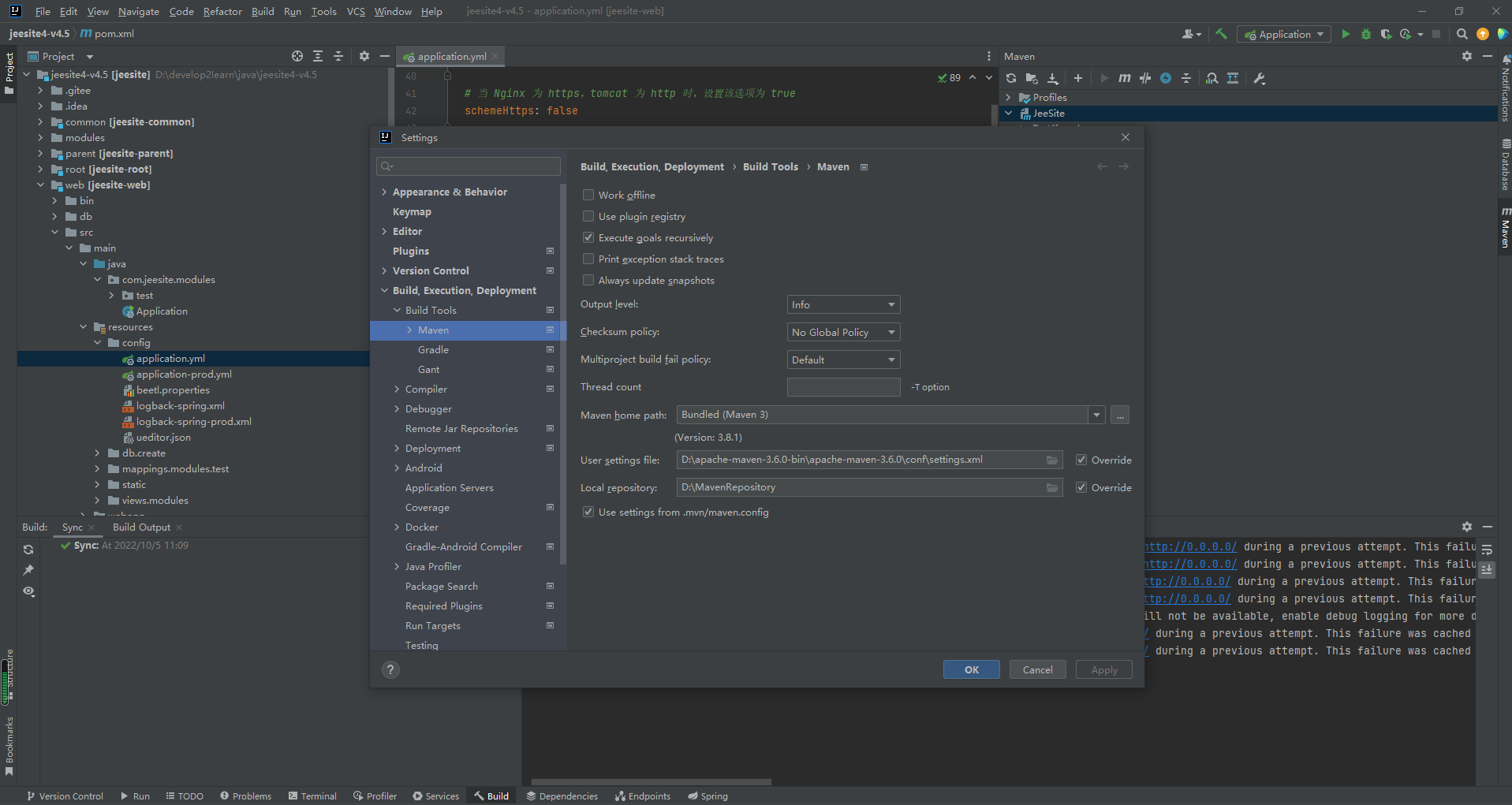
Task: Click pin icon in Build panel
Action: (x=28, y=570)
